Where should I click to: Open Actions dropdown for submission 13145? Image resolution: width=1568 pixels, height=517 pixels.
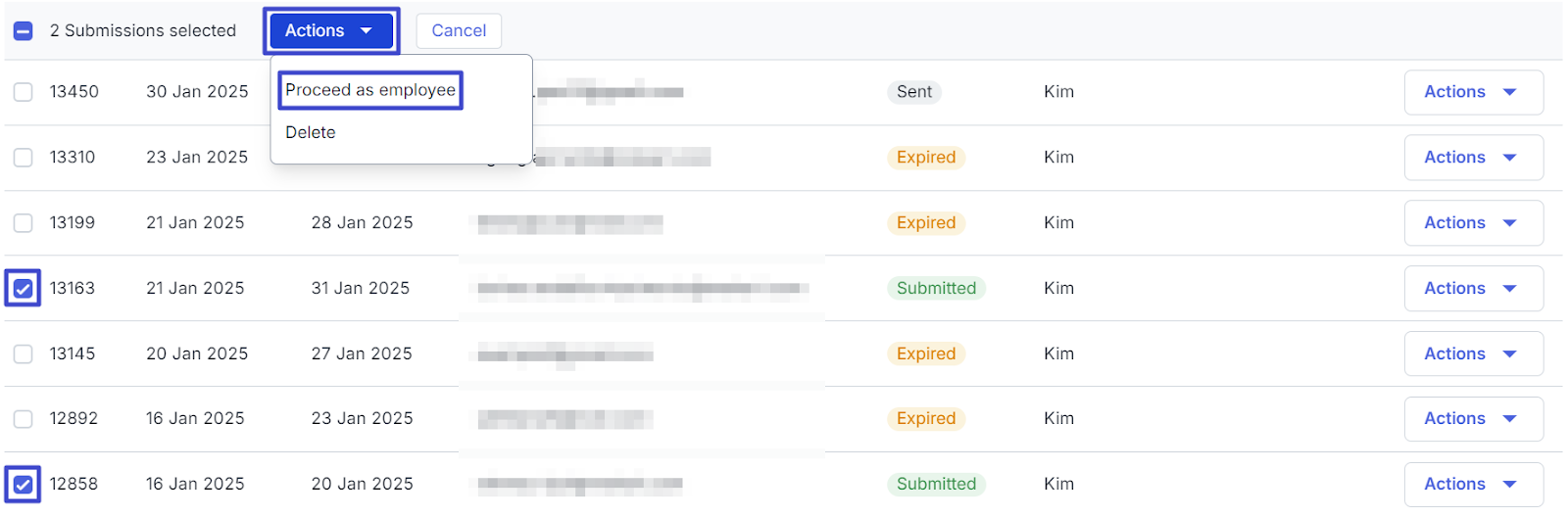(x=1473, y=353)
